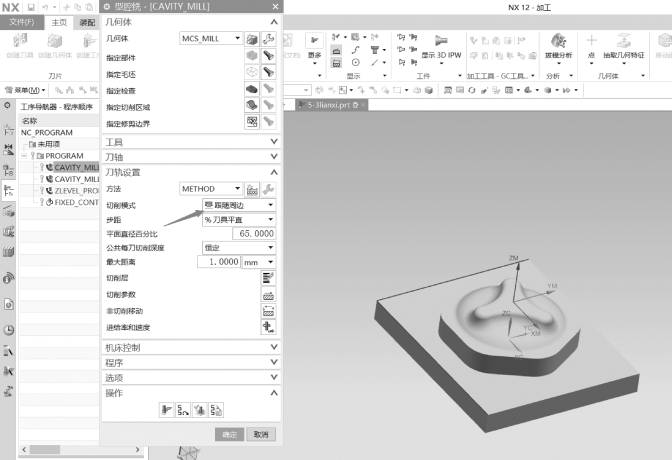Open the 文件(F) menu
This screenshot has width=672, height=460.
point(21,21)
